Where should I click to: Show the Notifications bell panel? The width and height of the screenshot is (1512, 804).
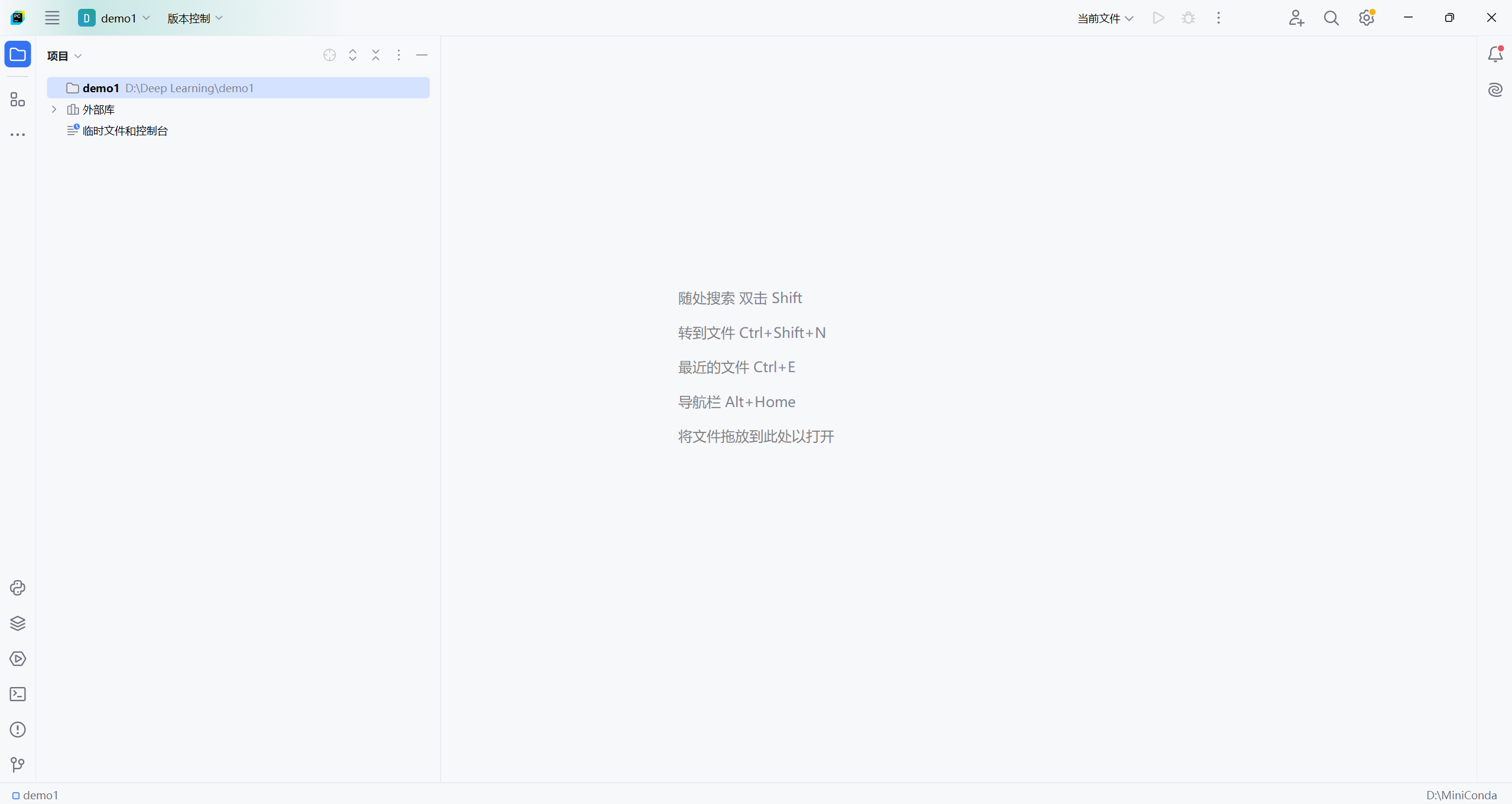point(1495,54)
